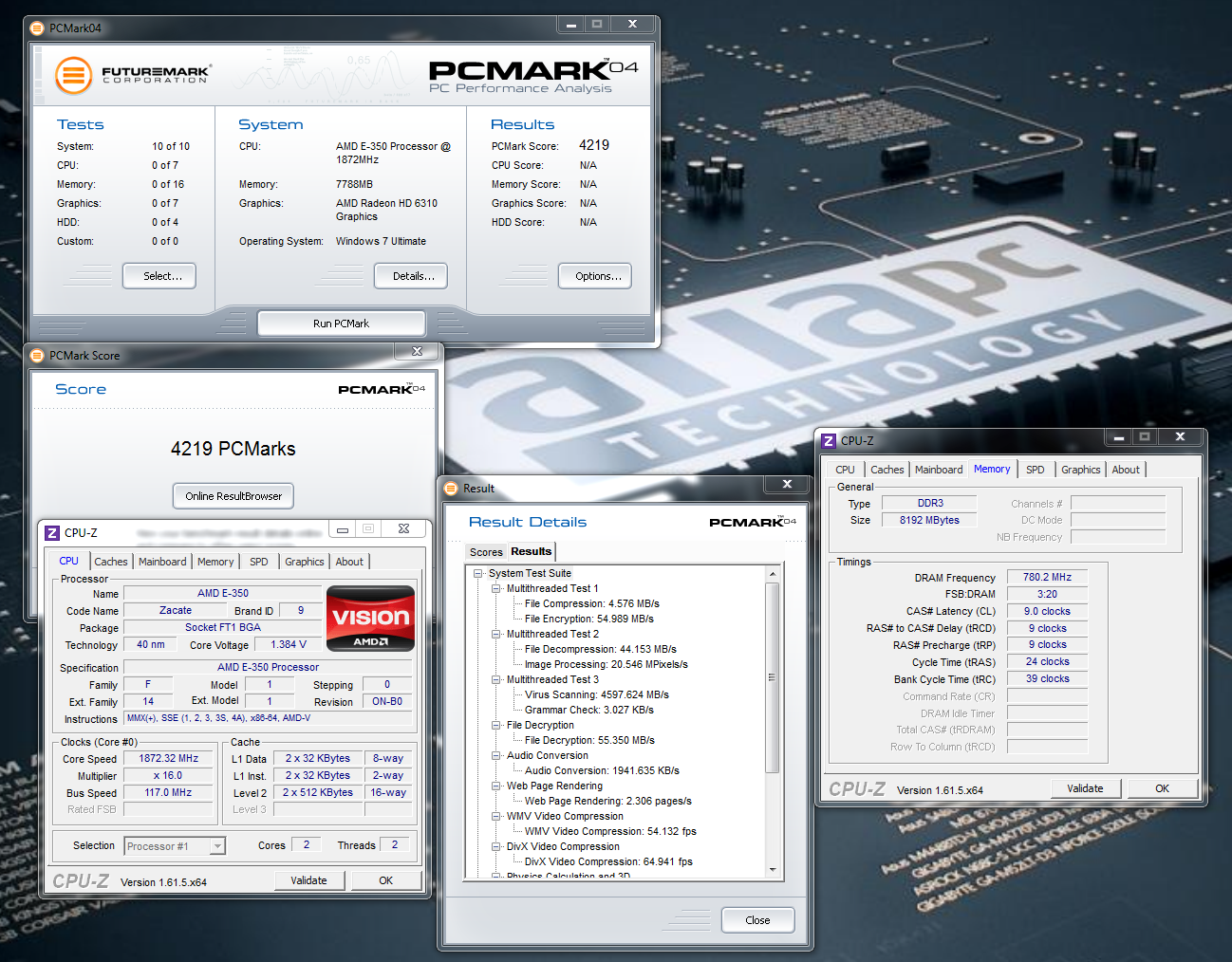1232x962 pixels.
Task: Open the Online ResultBrowser
Action: [233, 496]
